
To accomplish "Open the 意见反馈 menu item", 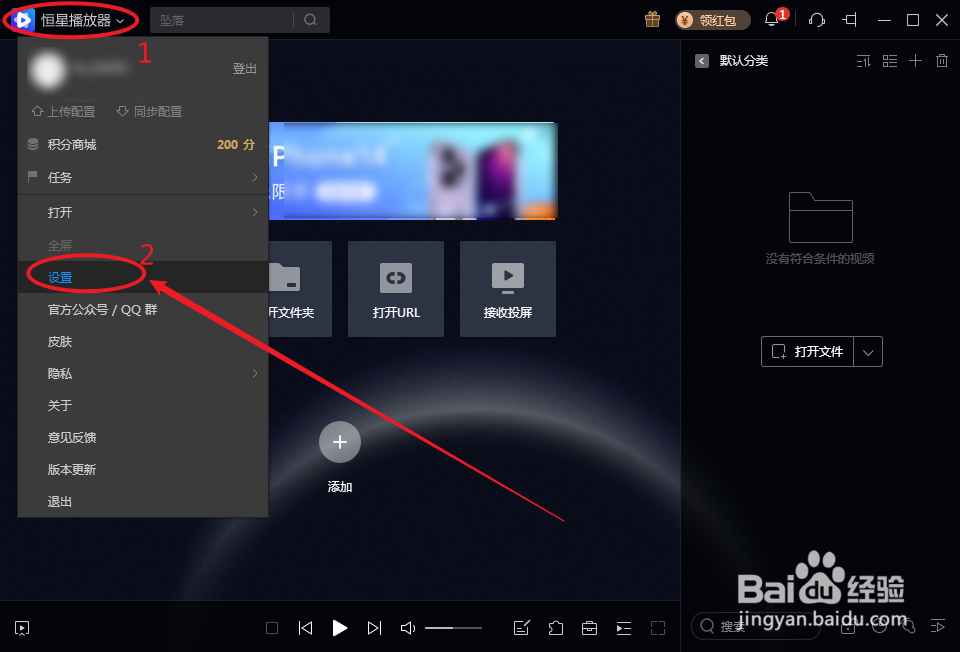I will tap(143, 438).
